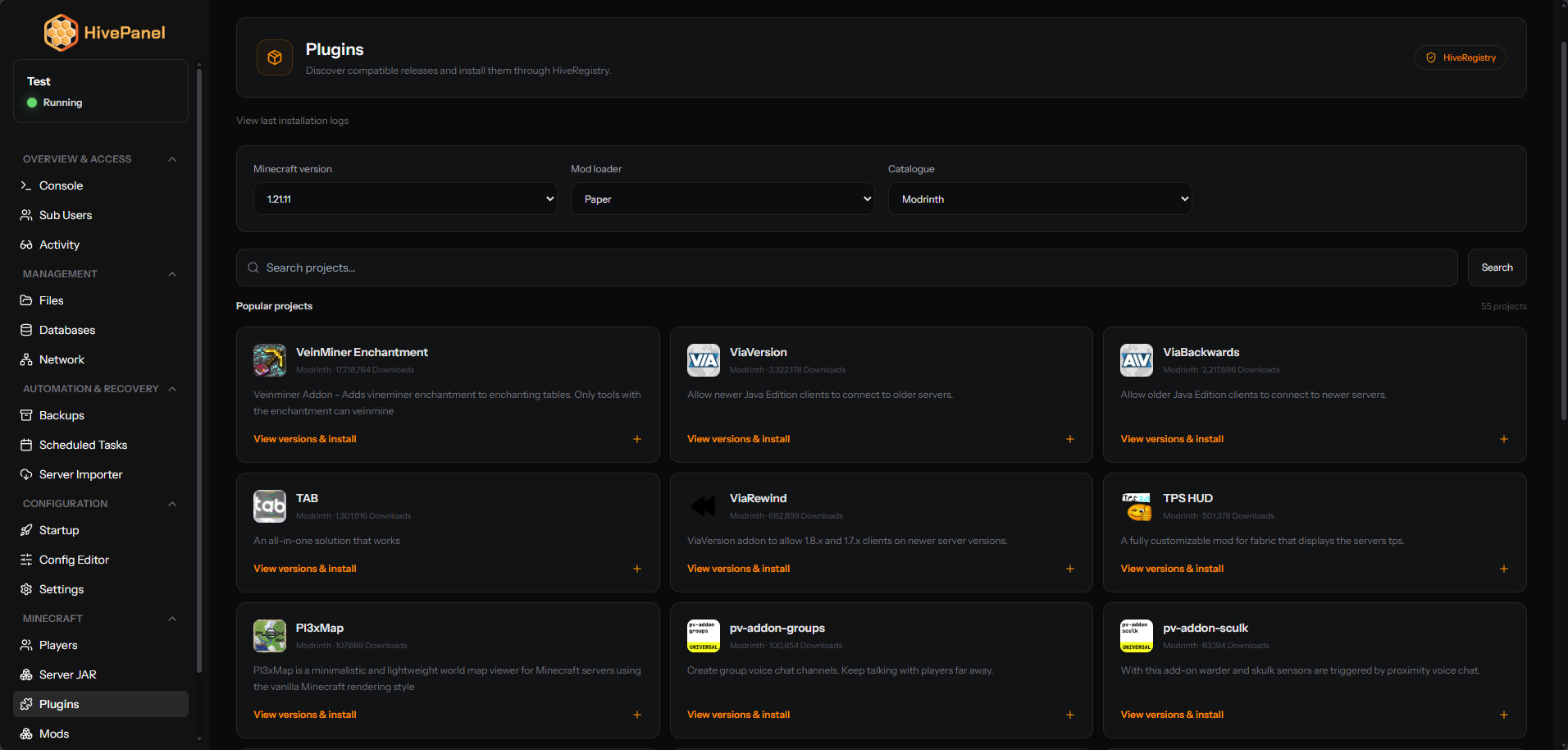
Task: Click the Databases icon in sidebar
Action: tap(26, 330)
